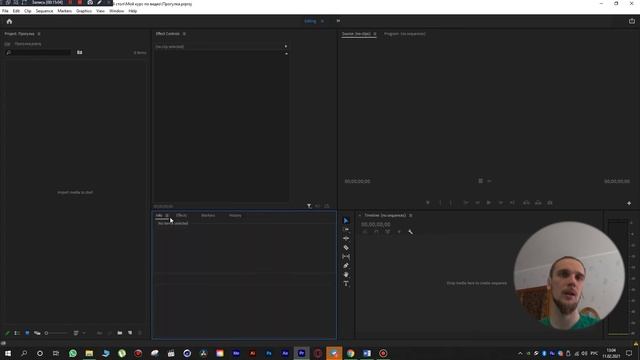Switch to the History tab
The image size is (640, 360).
pos(235,216)
